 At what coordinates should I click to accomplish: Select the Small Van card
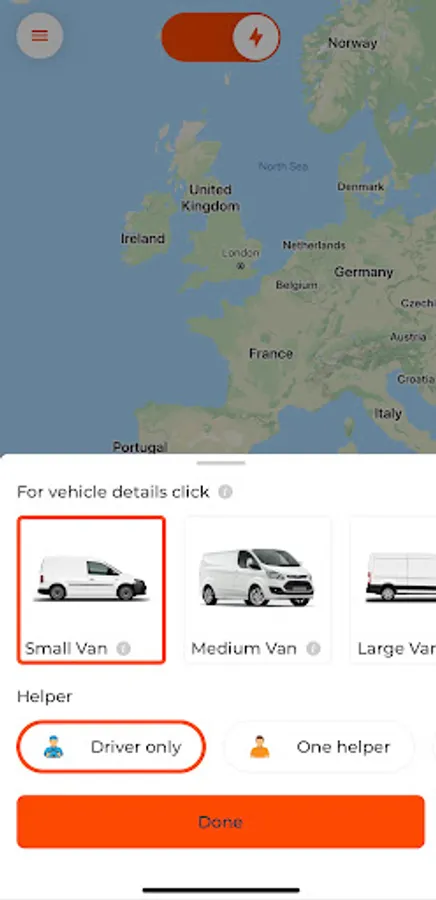(x=91, y=590)
